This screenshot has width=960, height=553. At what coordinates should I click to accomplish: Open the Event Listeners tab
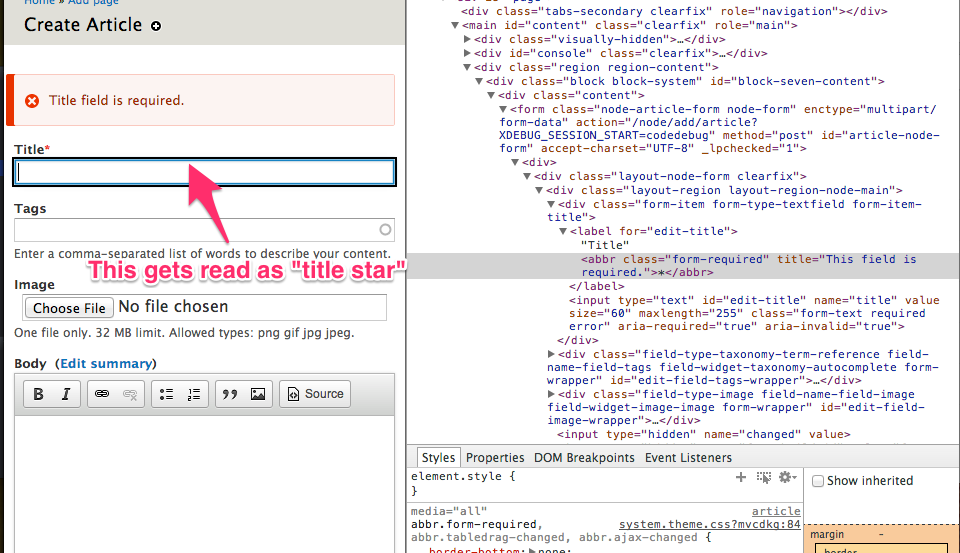click(686, 457)
